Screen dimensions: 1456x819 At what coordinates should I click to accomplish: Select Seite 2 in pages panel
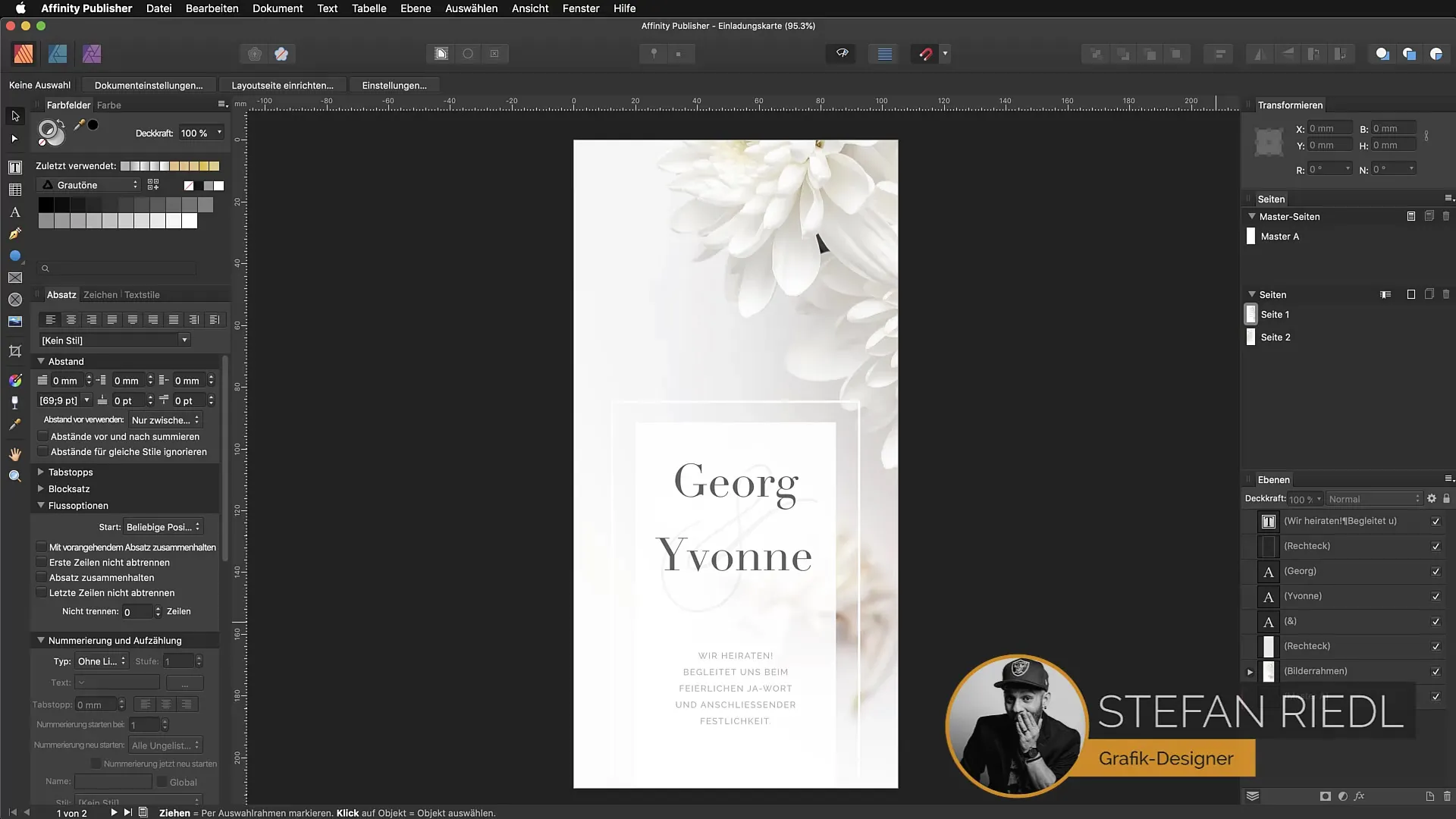click(x=1275, y=337)
